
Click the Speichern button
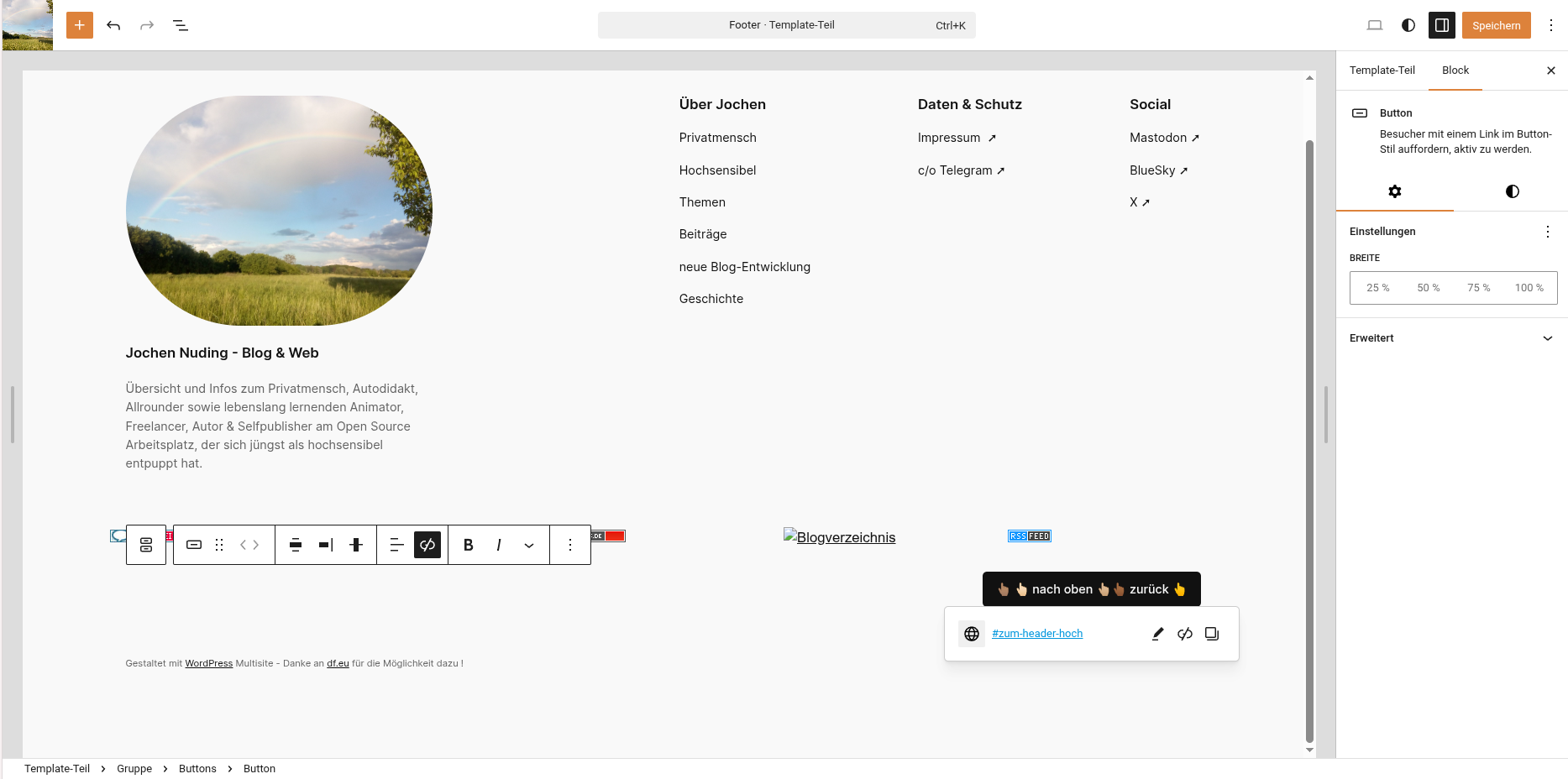pyautogui.click(x=1496, y=25)
